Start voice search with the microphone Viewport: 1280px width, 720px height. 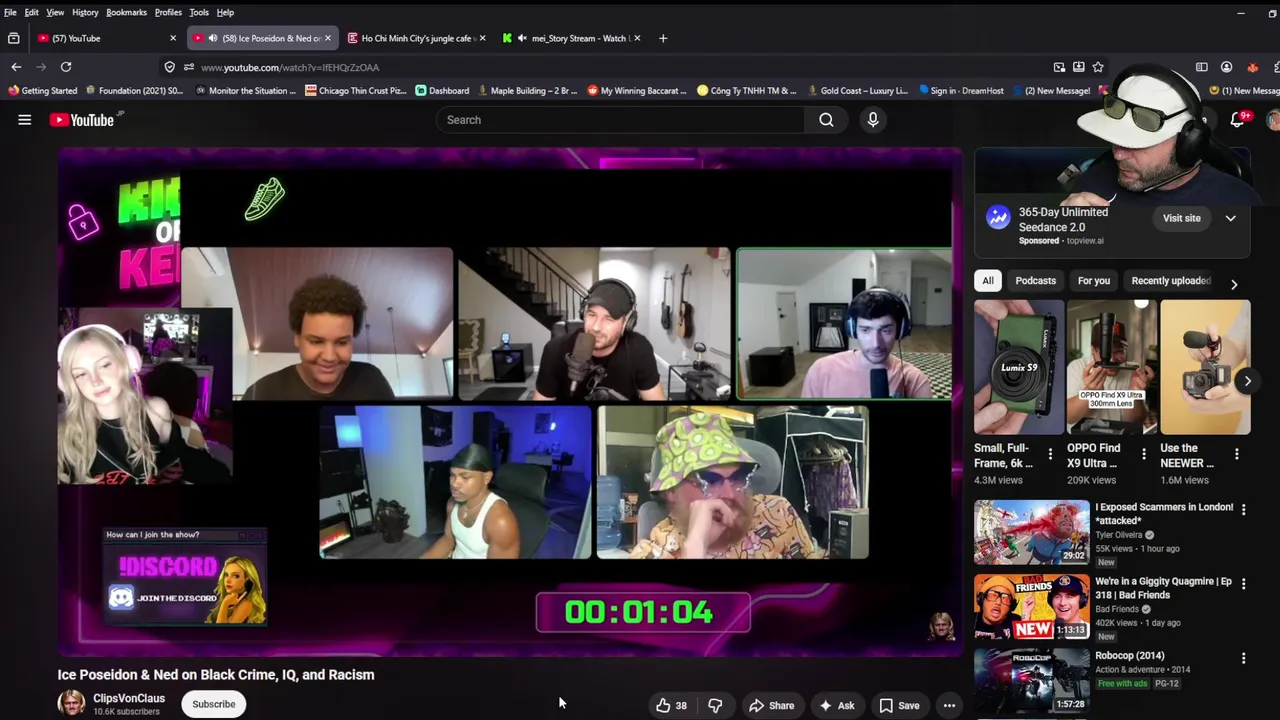click(x=873, y=120)
